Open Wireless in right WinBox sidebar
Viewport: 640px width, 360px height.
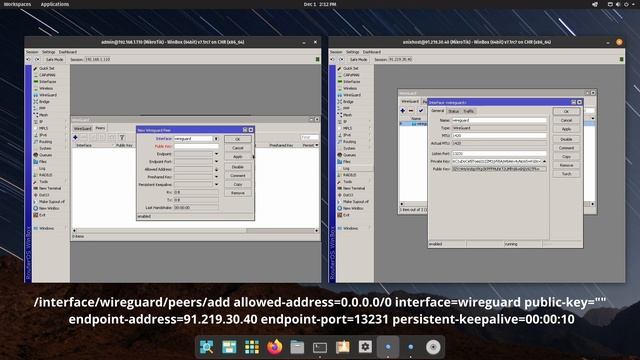click(x=350, y=89)
